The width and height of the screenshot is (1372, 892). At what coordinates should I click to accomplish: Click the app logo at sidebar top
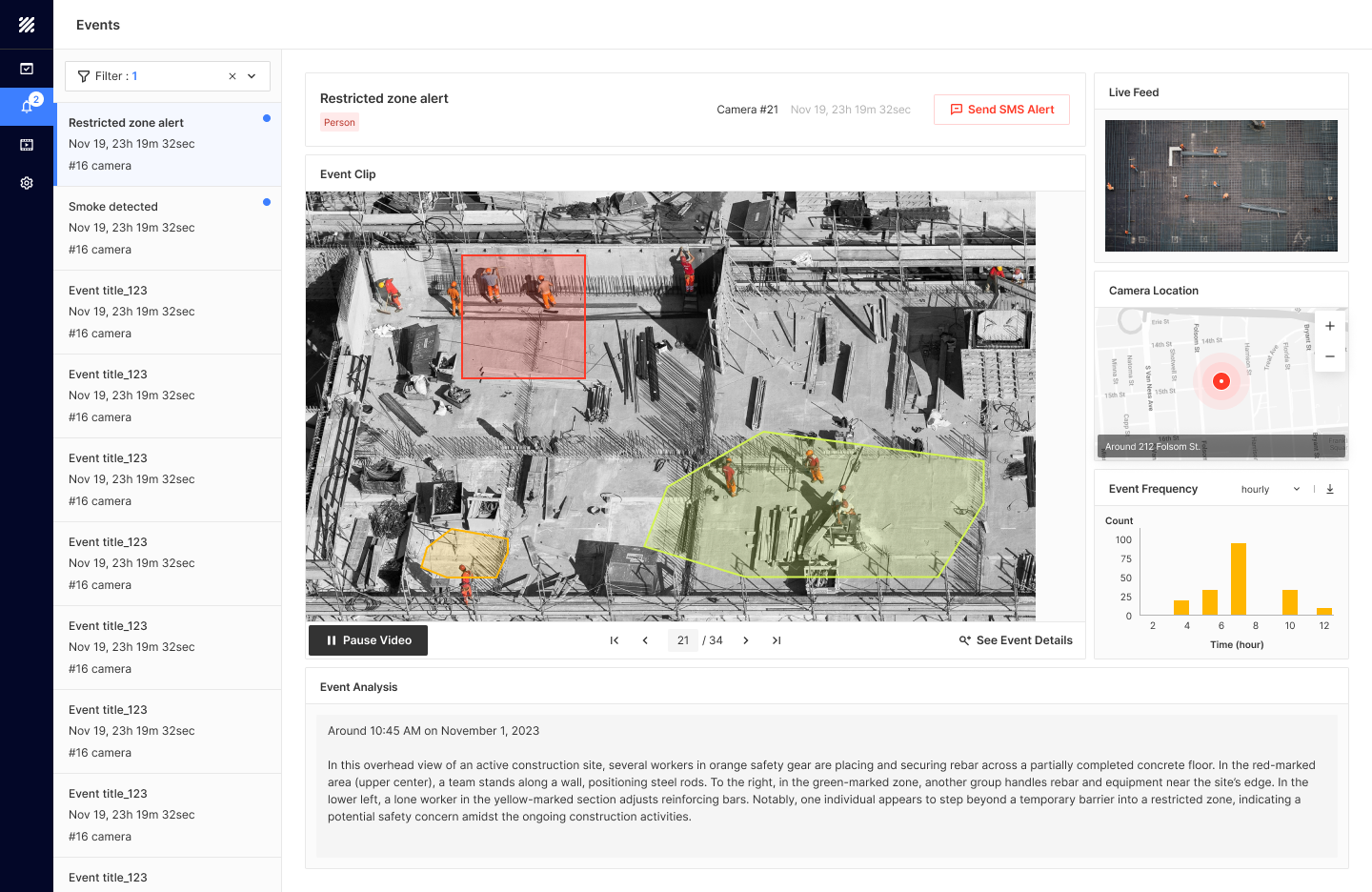tap(26, 25)
